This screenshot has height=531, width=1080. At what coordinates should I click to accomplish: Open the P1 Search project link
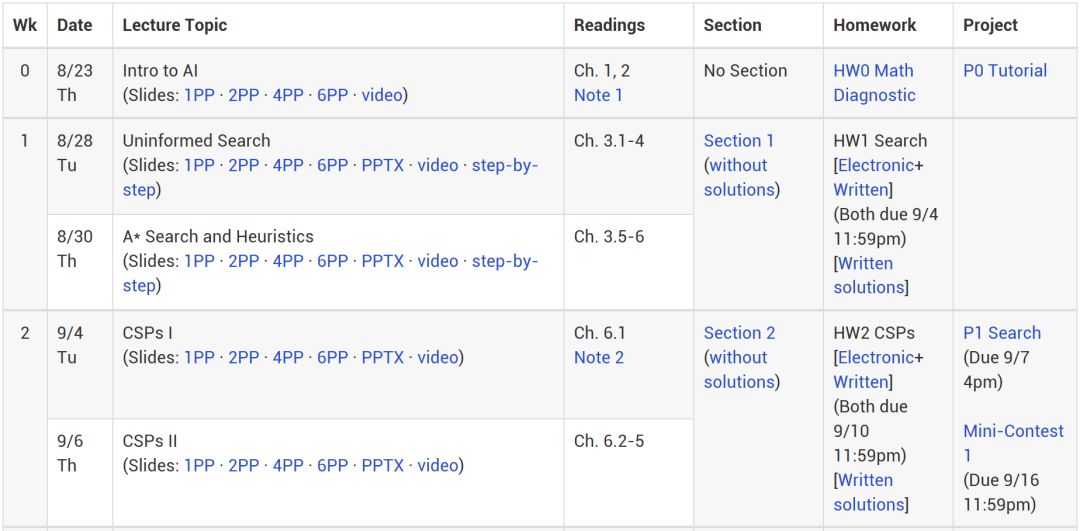1001,333
